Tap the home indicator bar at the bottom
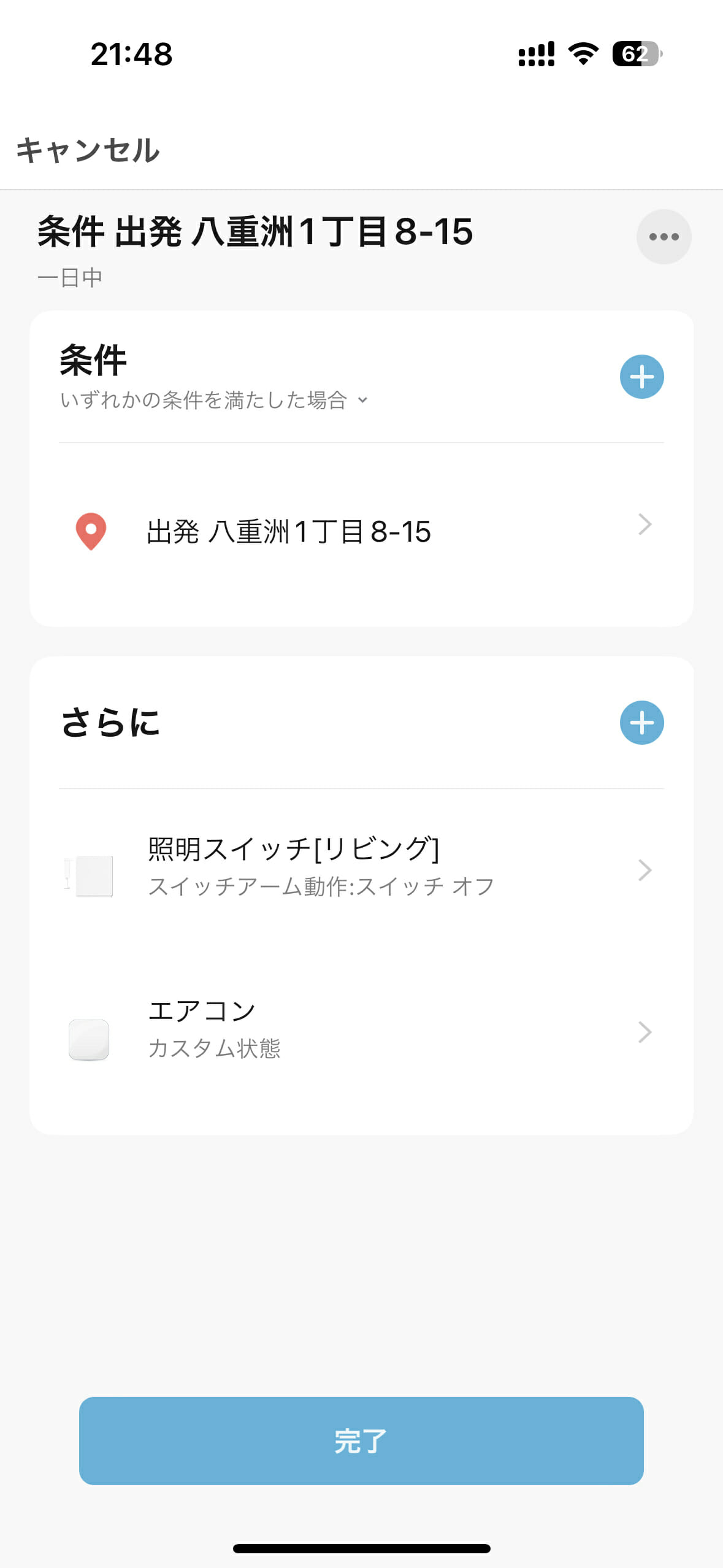Image resolution: width=723 pixels, height=1568 pixels. click(361, 1548)
